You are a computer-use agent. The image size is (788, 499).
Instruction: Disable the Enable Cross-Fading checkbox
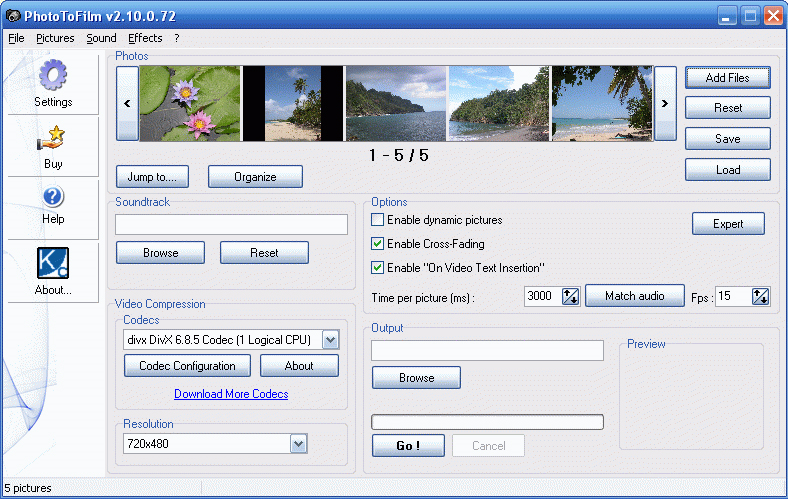378,244
